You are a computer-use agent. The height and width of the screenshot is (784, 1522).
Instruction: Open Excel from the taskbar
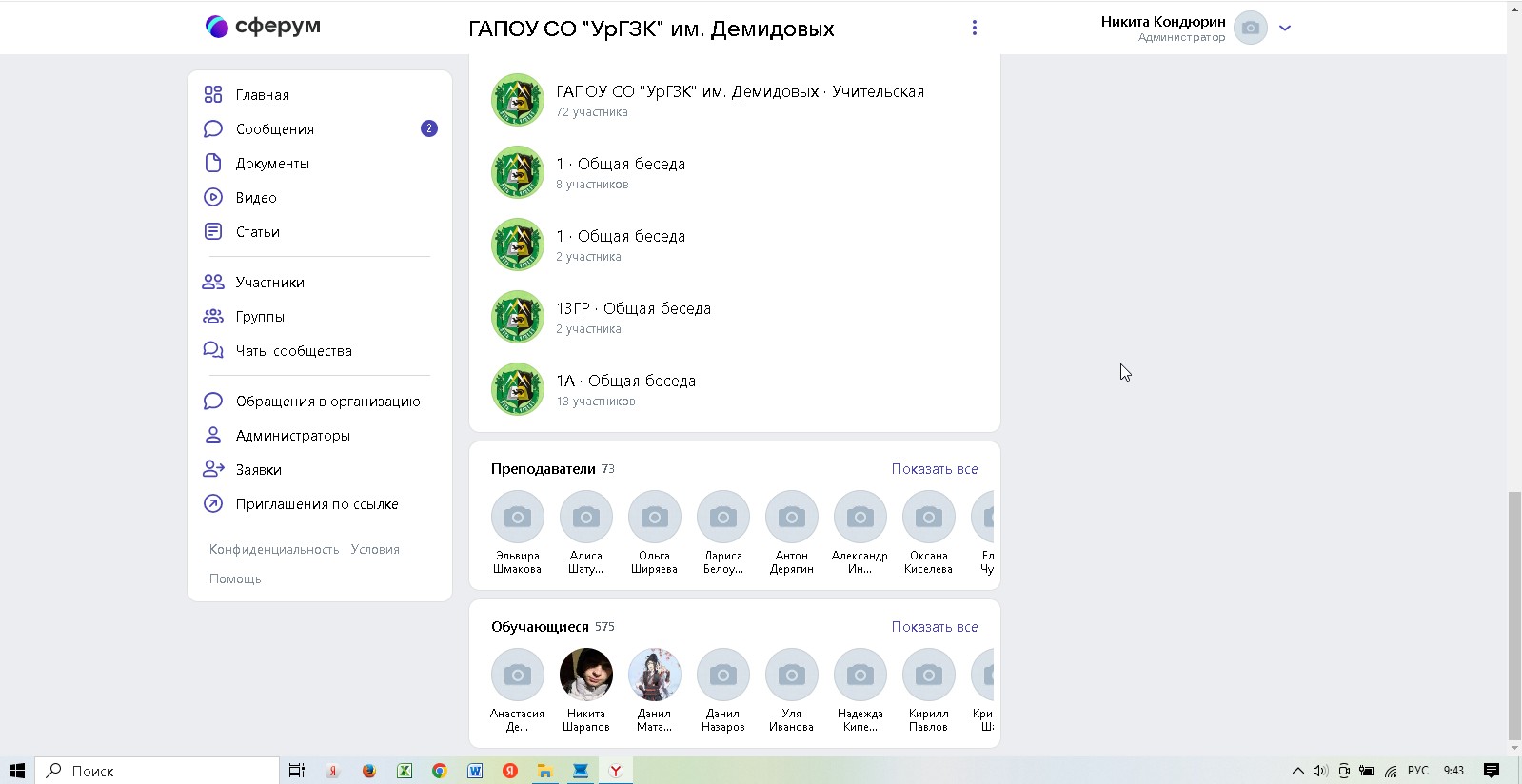405,771
